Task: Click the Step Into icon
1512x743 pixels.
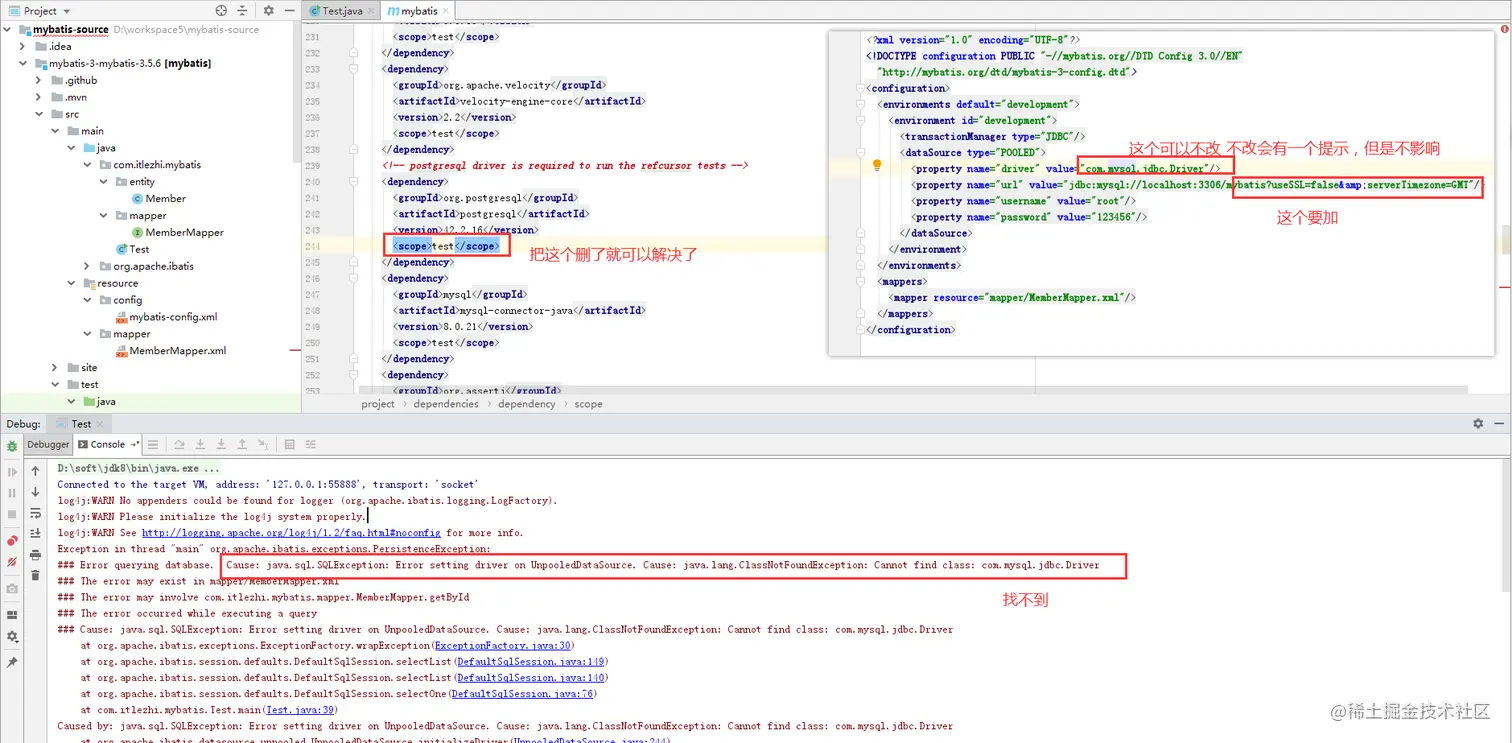Action: [x=200, y=444]
